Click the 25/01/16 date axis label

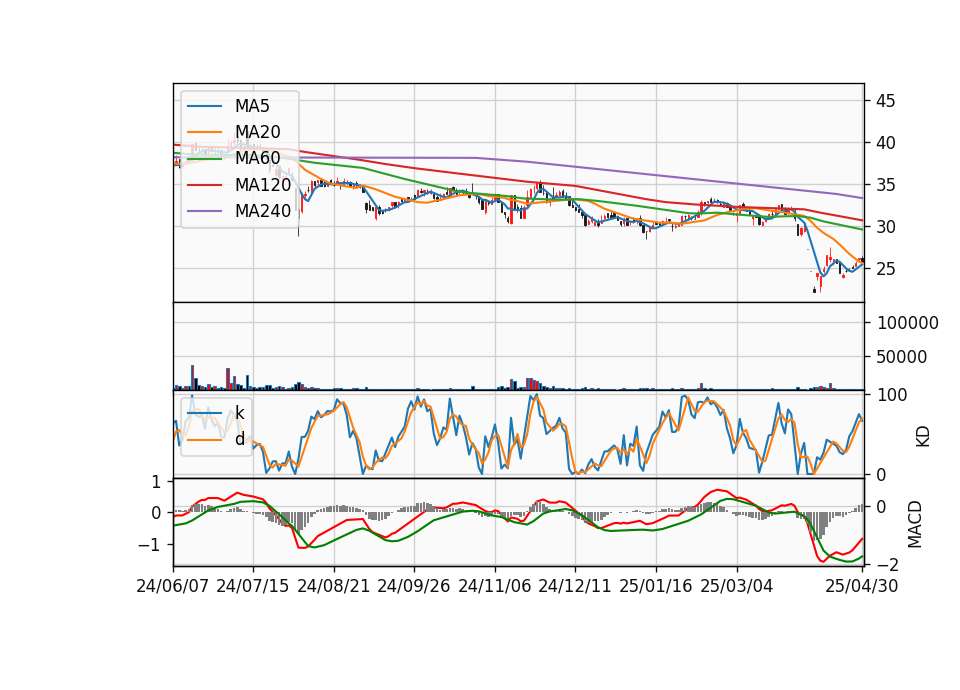(x=656, y=586)
